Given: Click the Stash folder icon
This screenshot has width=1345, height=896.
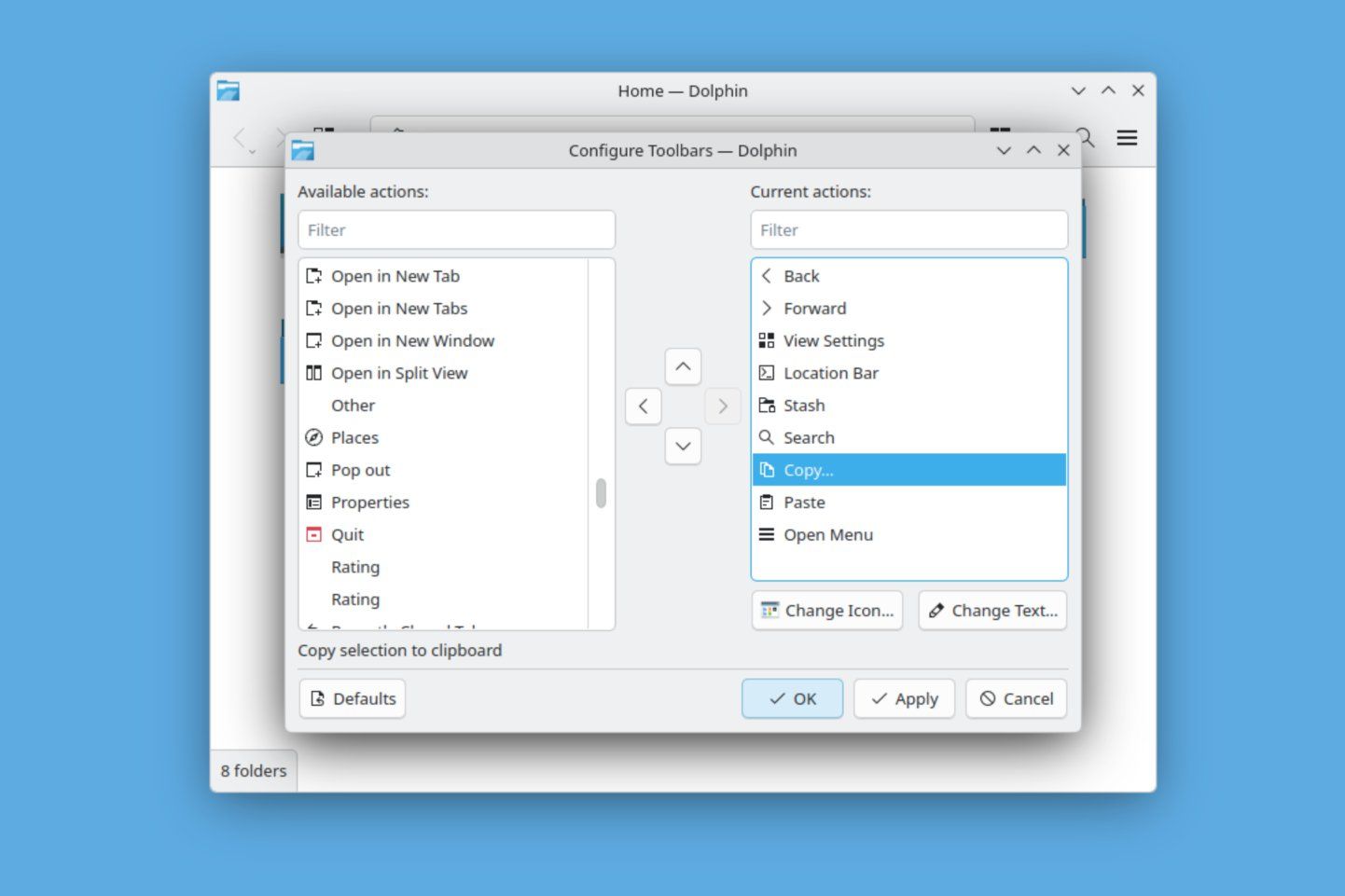Looking at the screenshot, I should pos(767,406).
